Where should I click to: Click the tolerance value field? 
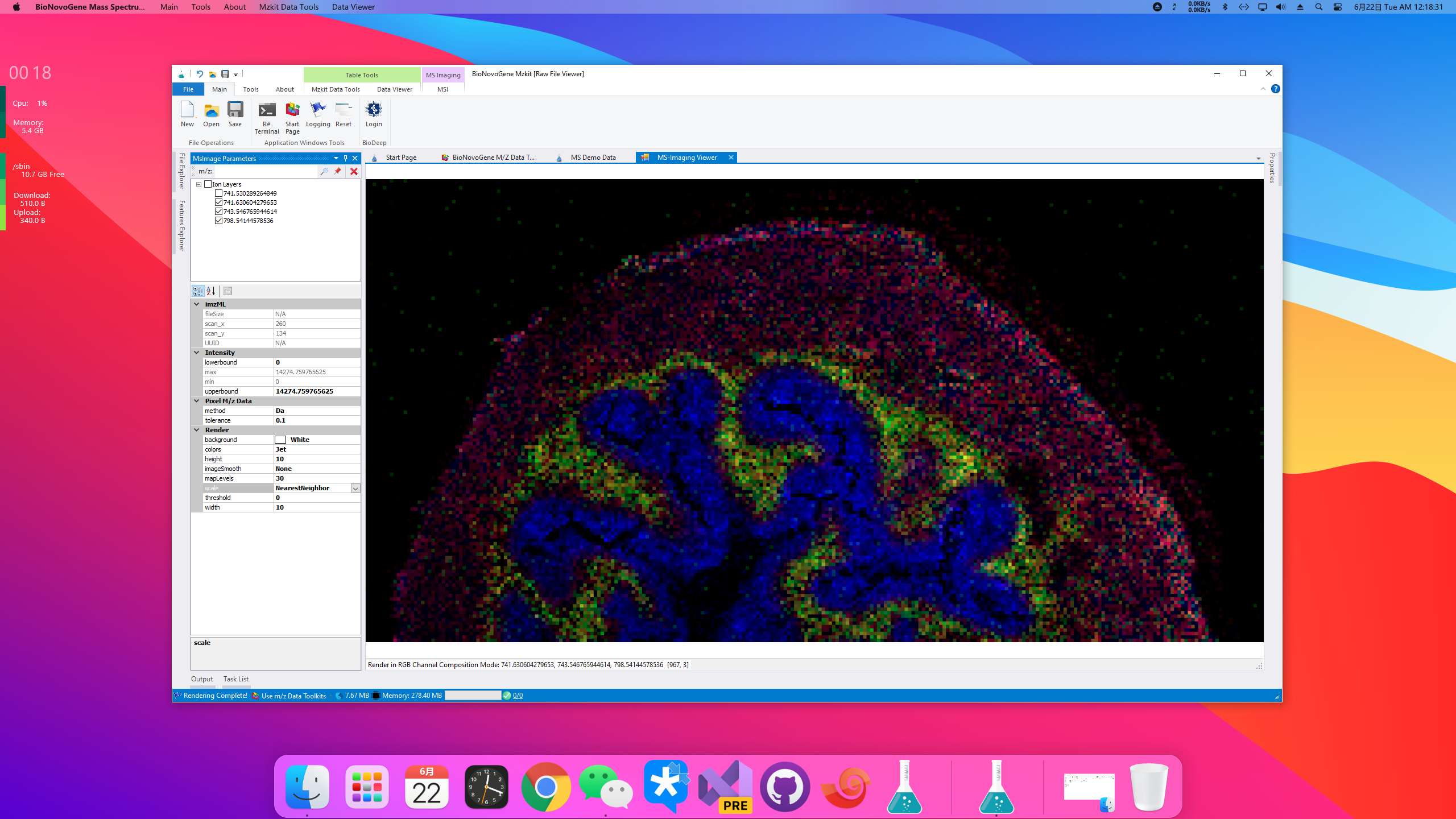(316, 420)
